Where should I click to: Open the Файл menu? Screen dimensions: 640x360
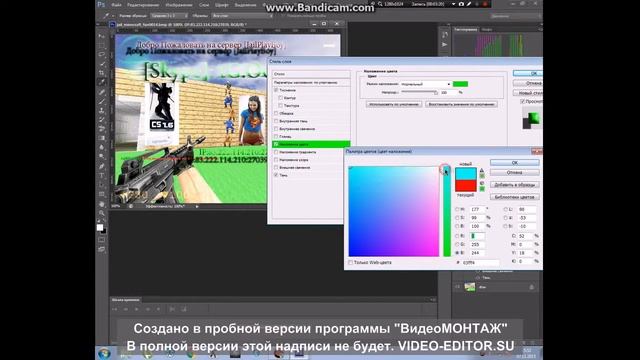pos(116,5)
